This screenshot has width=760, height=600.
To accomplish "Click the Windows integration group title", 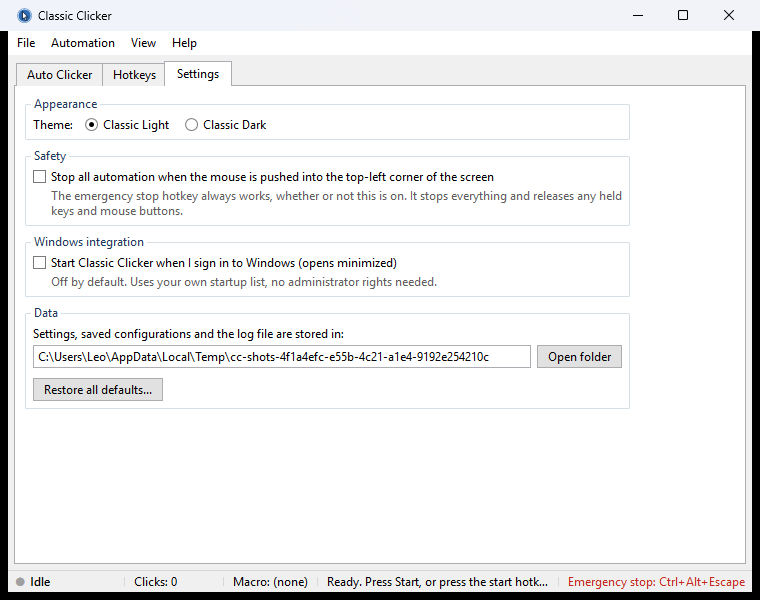I will (x=89, y=242).
